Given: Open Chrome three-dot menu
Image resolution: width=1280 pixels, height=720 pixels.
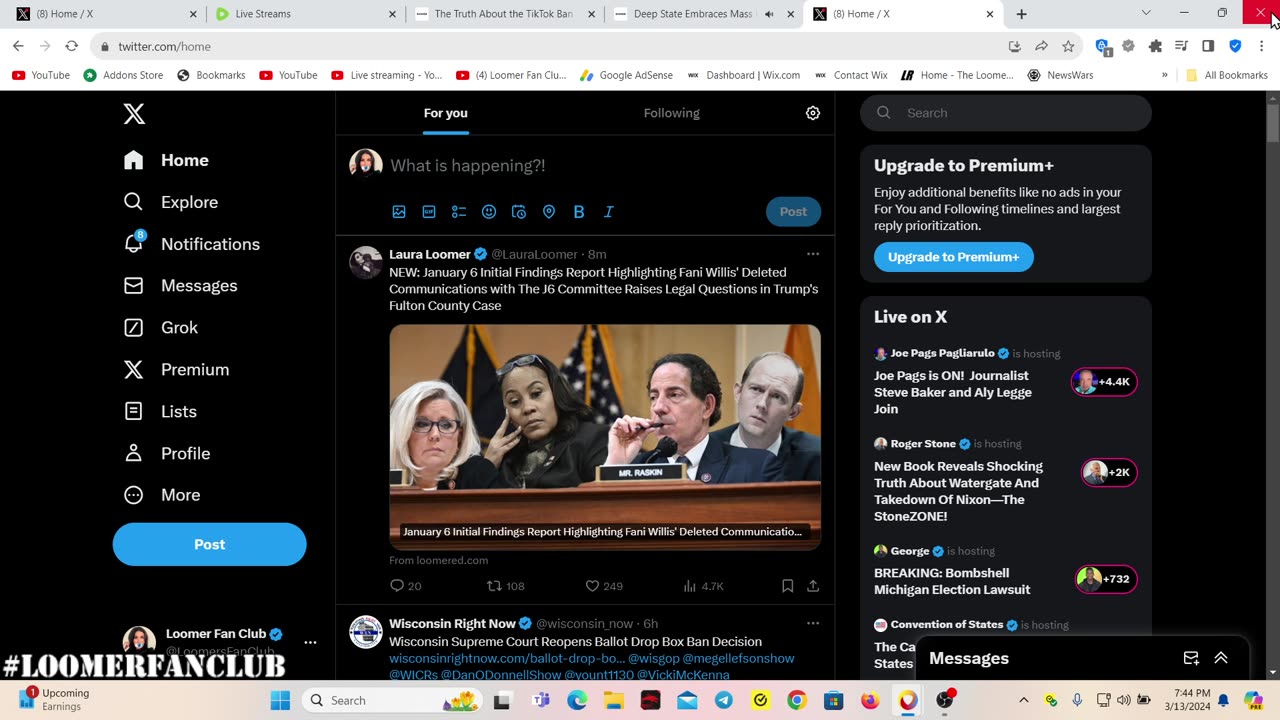Looking at the screenshot, I should pos(1262,46).
